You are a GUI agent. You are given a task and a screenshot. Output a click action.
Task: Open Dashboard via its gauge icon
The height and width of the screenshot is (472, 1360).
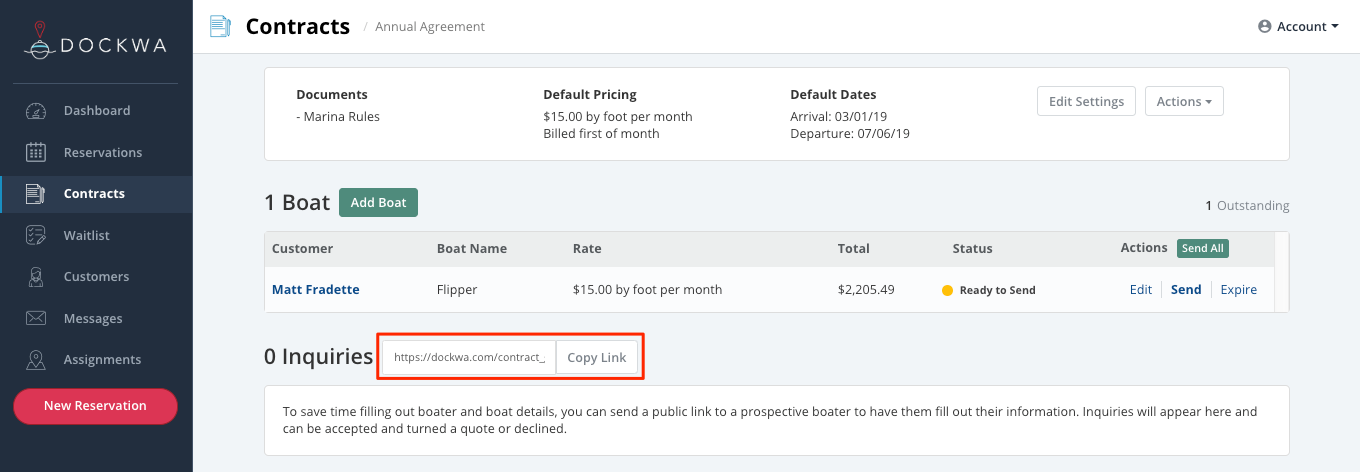[36, 111]
